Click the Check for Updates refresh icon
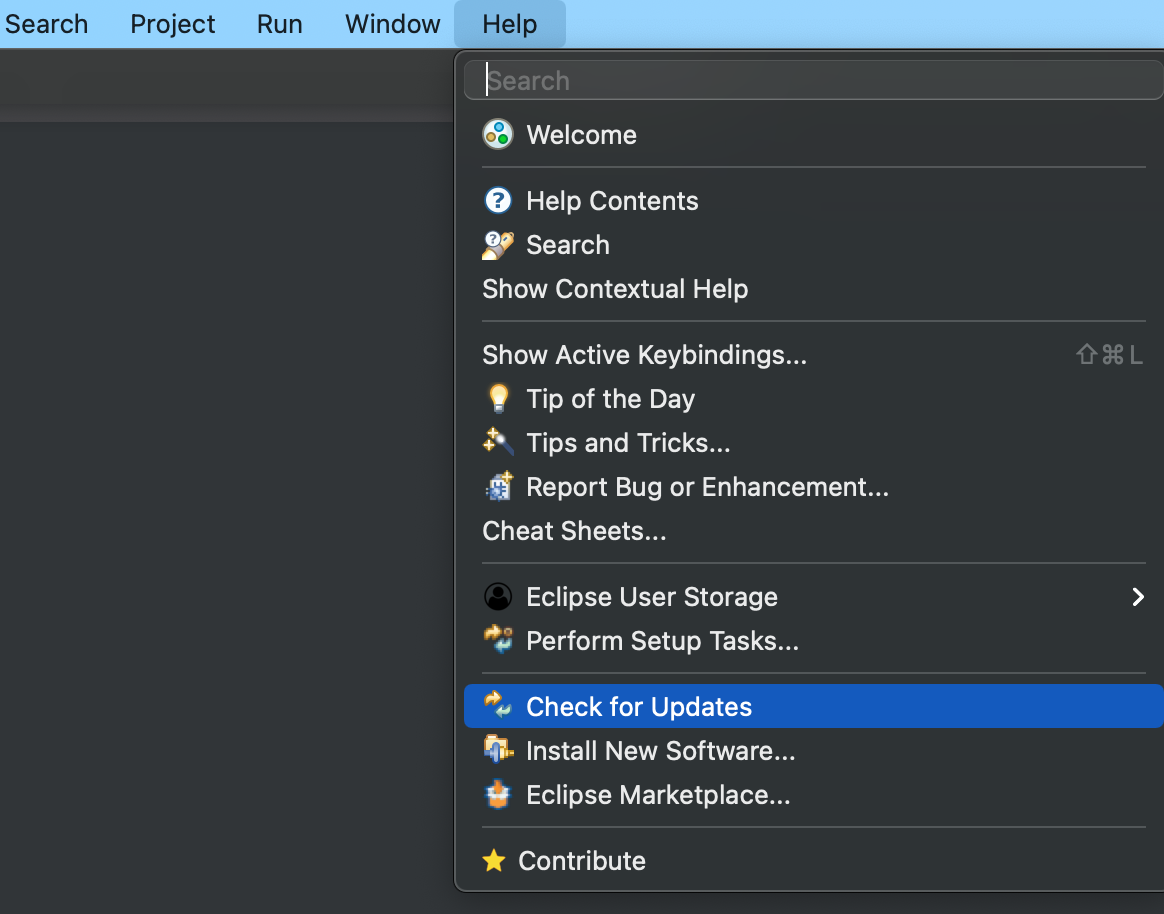 point(497,706)
